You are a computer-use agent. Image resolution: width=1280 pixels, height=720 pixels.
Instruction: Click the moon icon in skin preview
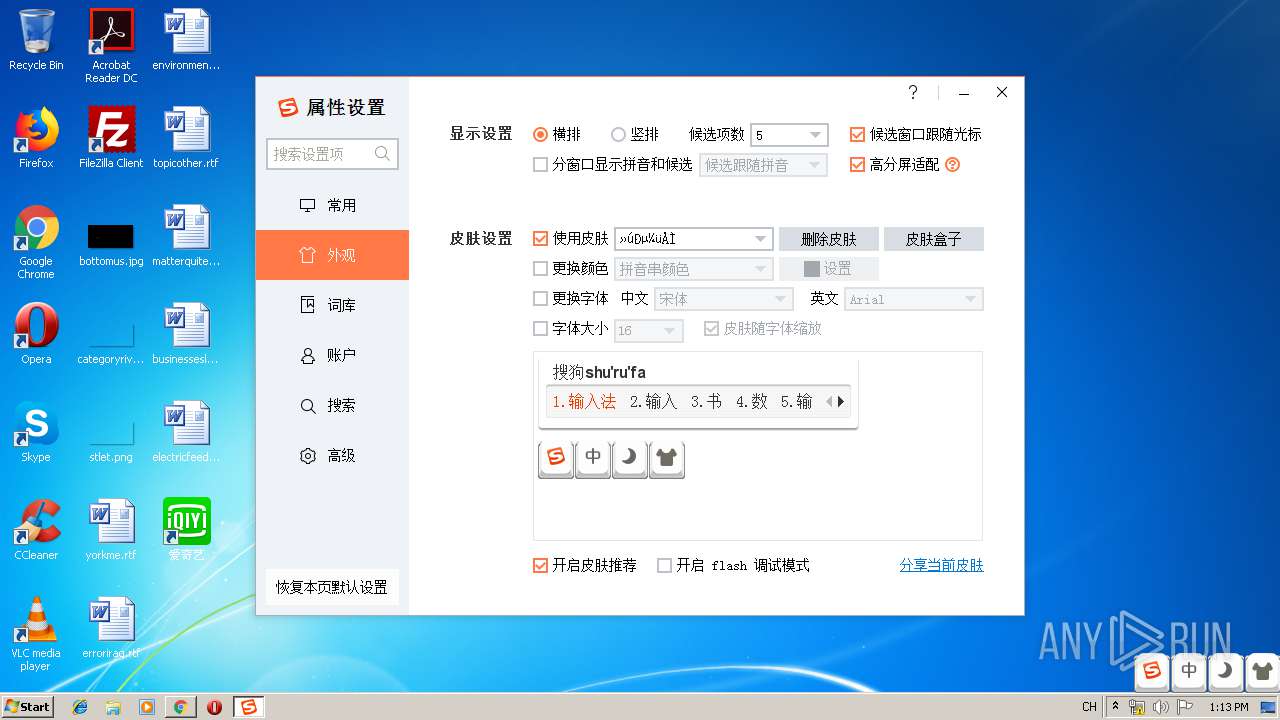(630, 458)
